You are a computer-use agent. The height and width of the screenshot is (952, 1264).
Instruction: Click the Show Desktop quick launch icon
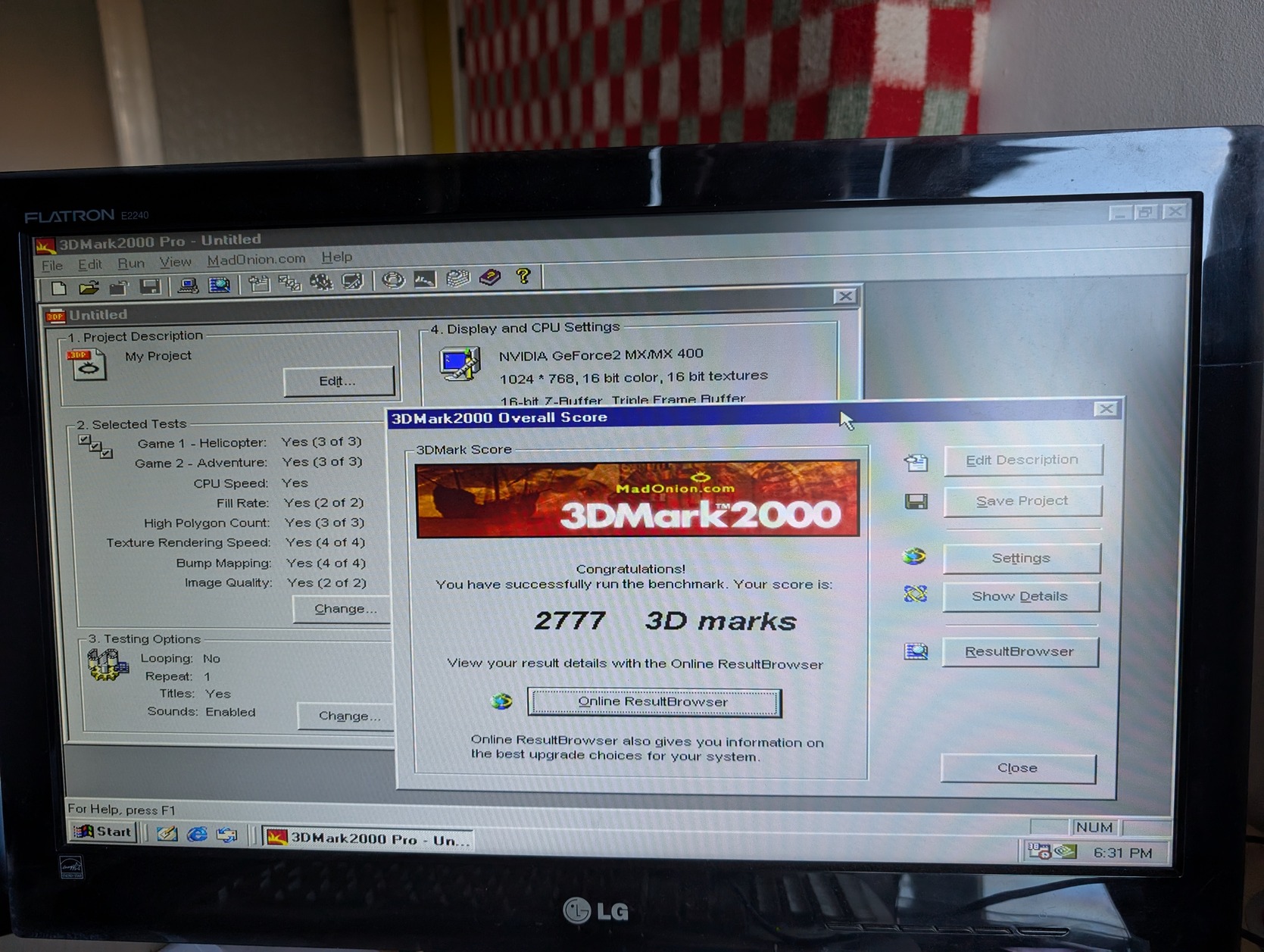167,834
